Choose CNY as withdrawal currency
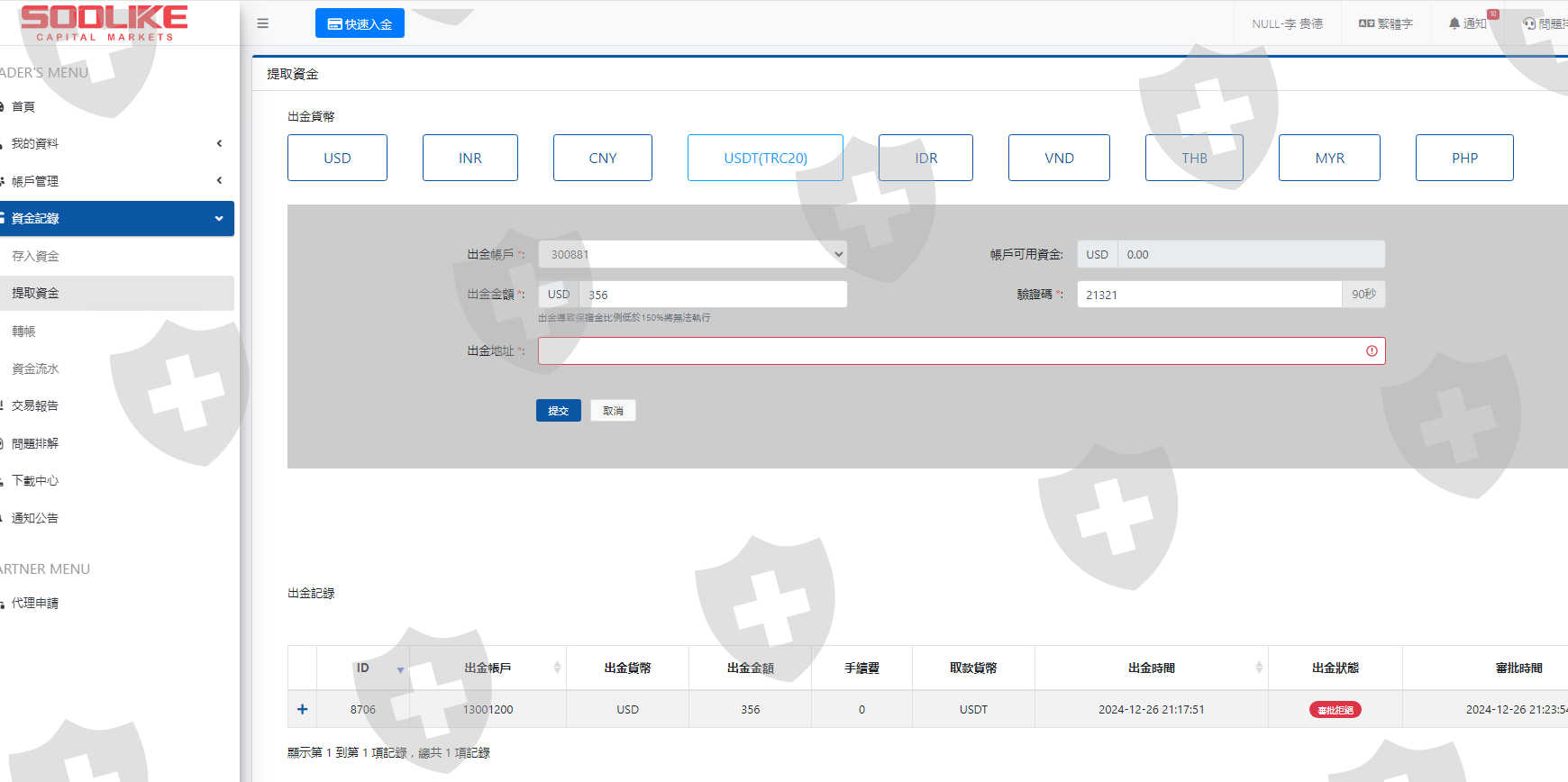1568x782 pixels. [602, 158]
